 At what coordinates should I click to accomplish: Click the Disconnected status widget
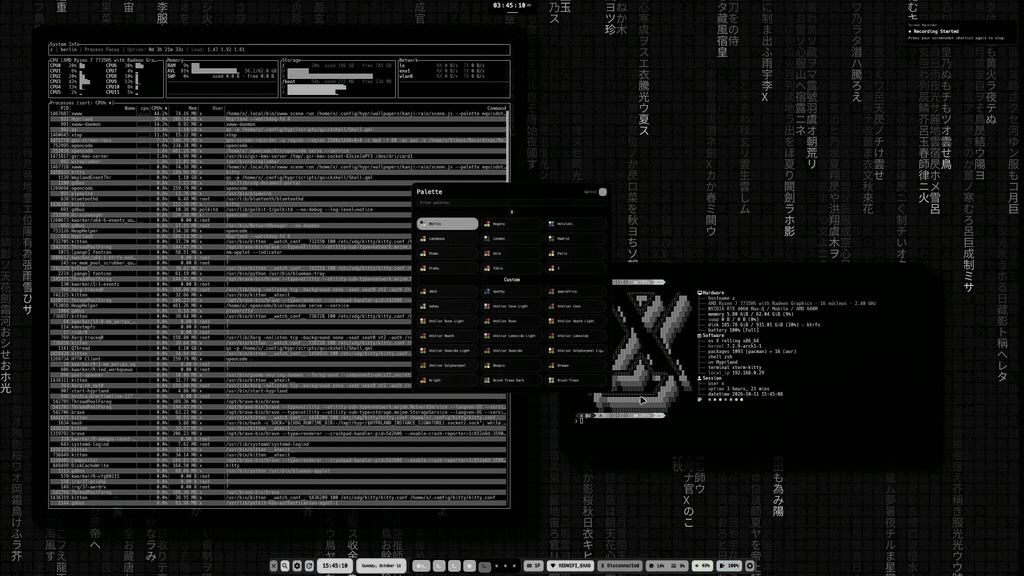click(x=620, y=566)
